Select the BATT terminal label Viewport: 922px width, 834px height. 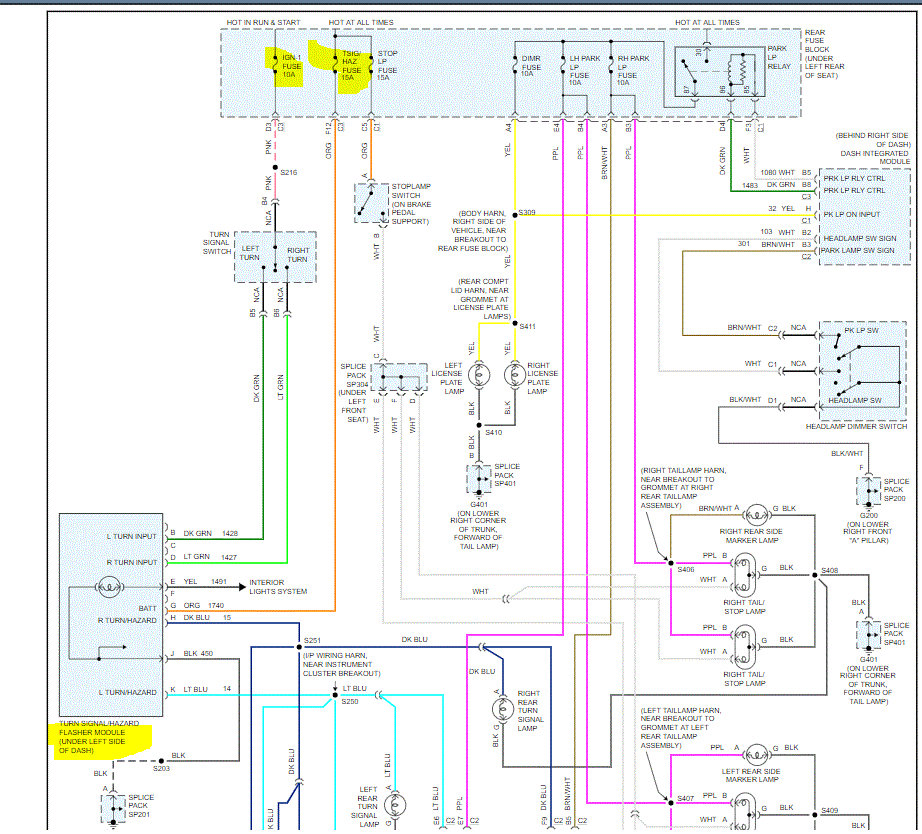148,608
